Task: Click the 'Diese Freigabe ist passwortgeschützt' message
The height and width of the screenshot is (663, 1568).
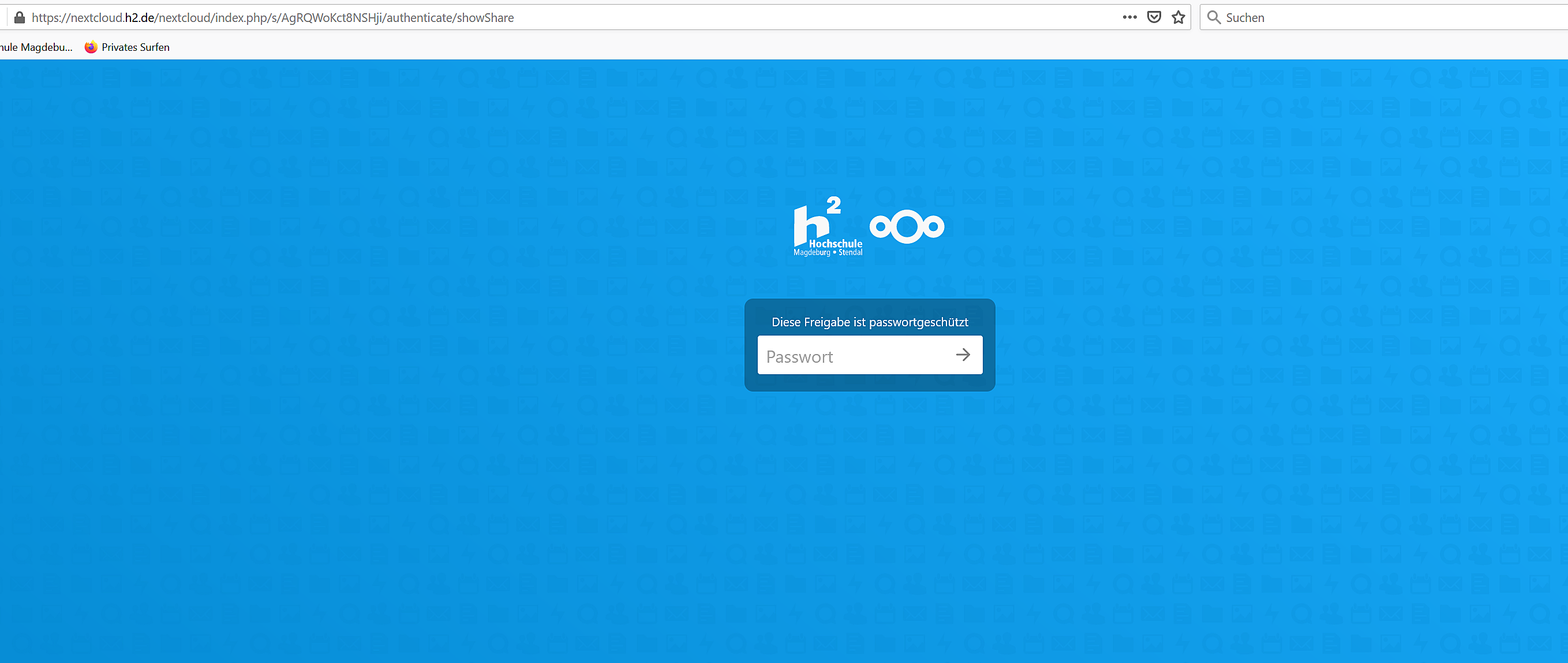Action: (x=869, y=322)
